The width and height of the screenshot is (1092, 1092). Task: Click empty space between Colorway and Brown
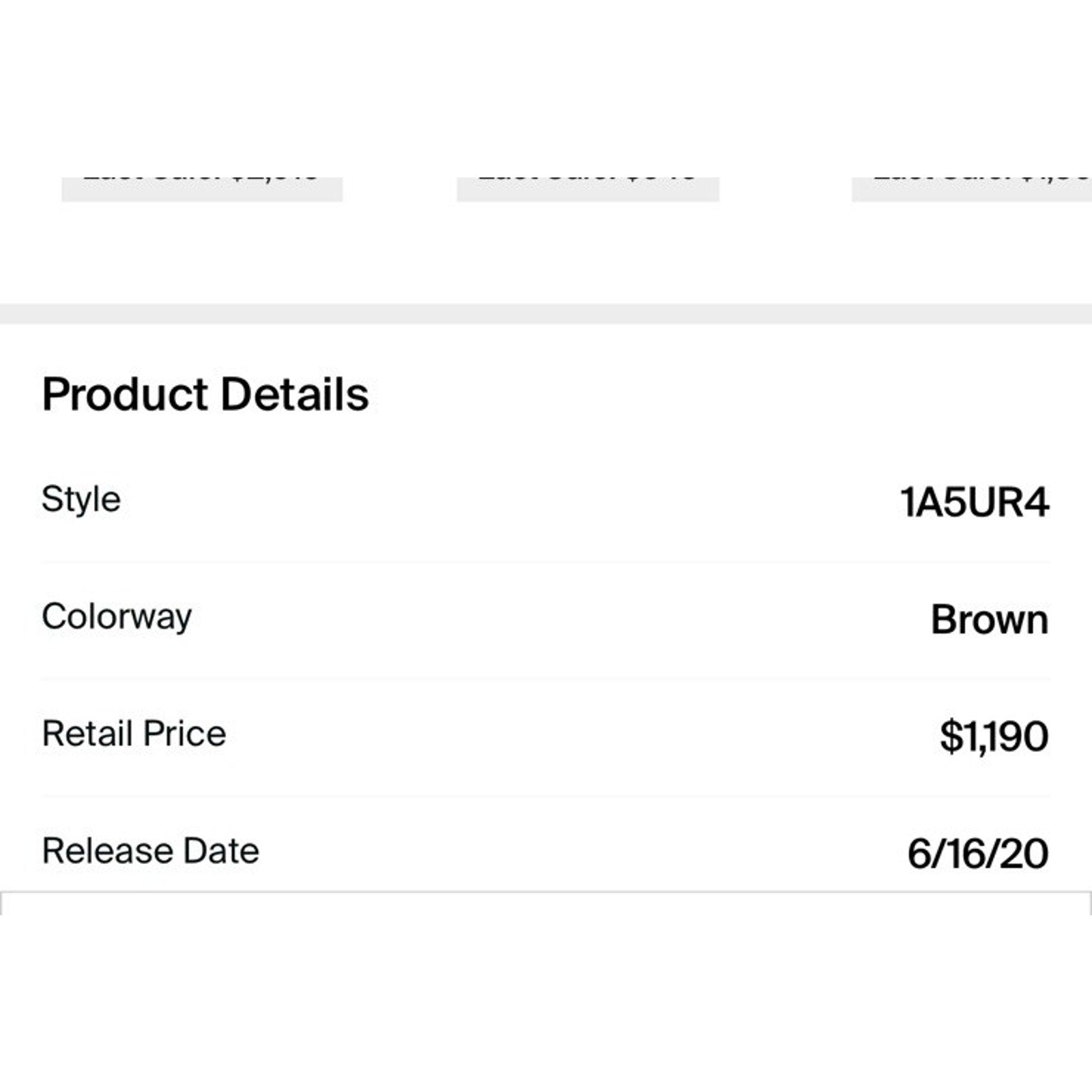click(x=561, y=618)
